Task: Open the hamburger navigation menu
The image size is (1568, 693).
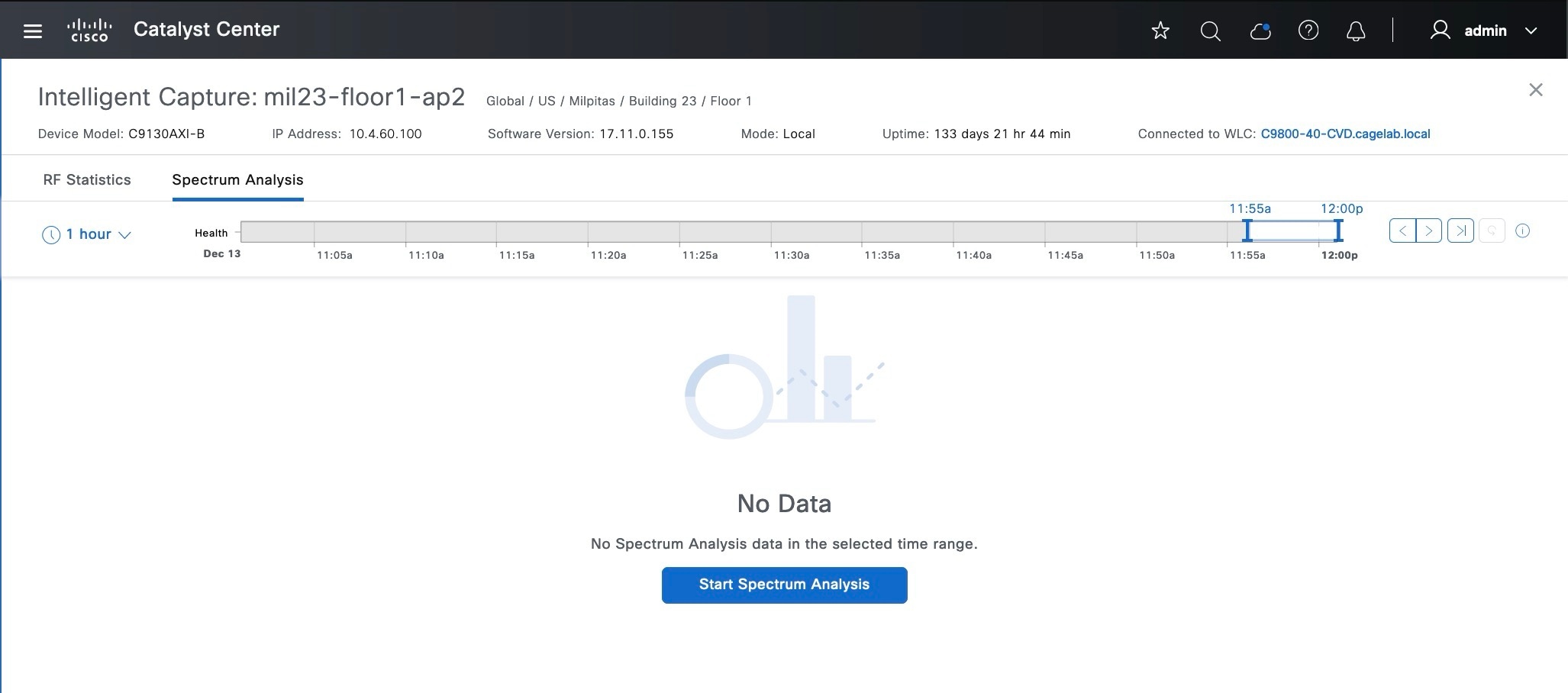Action: tap(33, 31)
